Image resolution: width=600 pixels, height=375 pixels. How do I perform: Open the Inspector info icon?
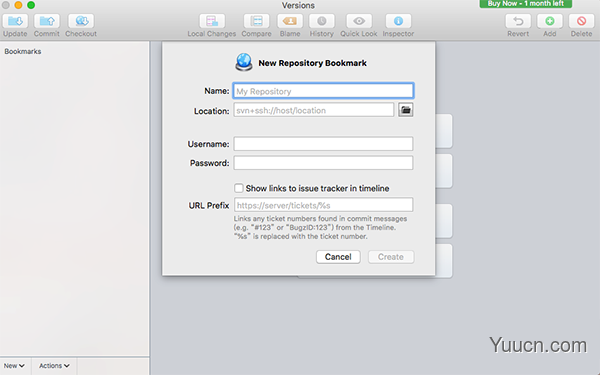(398, 21)
